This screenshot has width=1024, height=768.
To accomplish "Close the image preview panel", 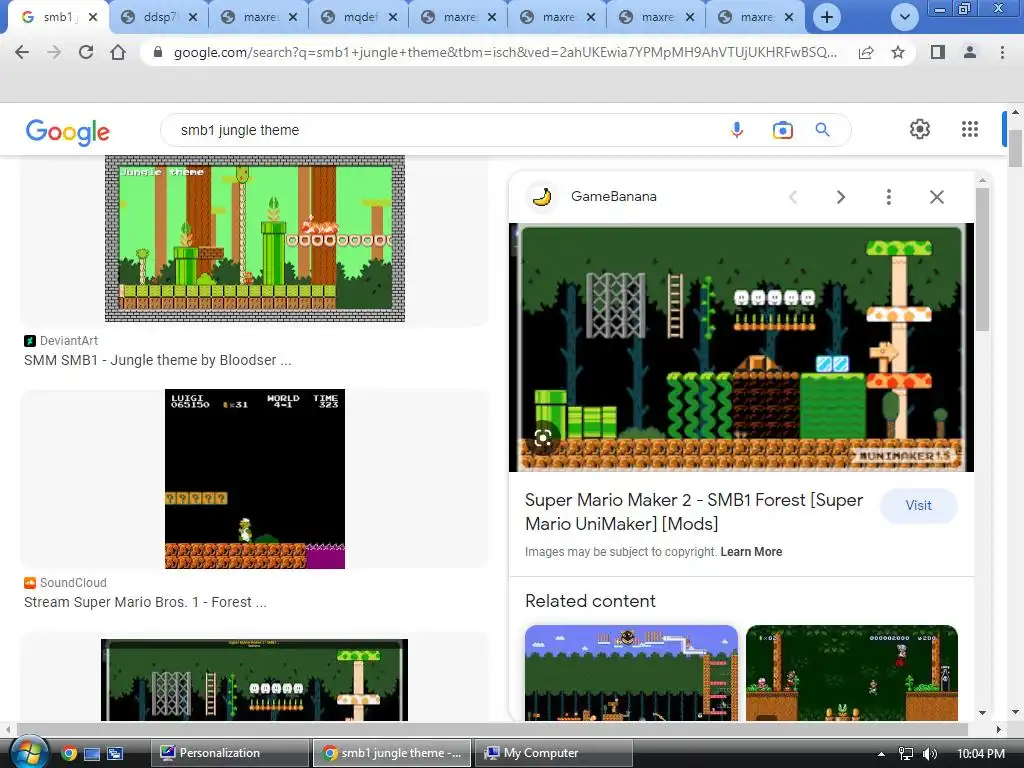I will click(936, 197).
